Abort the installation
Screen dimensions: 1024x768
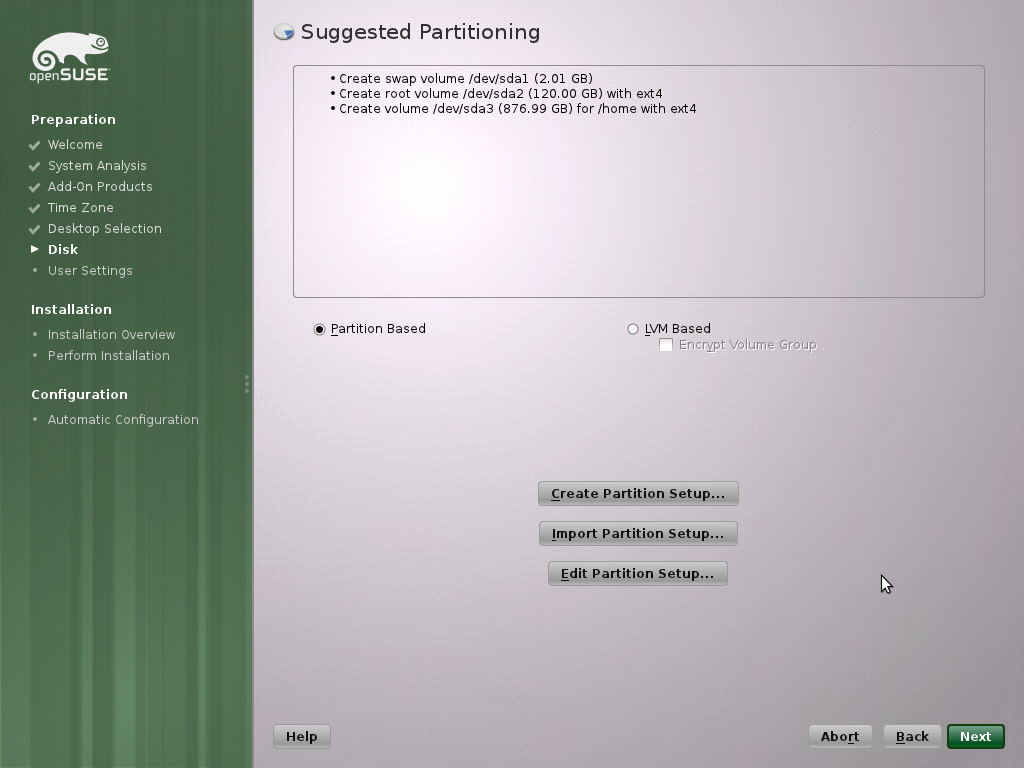[x=840, y=737]
